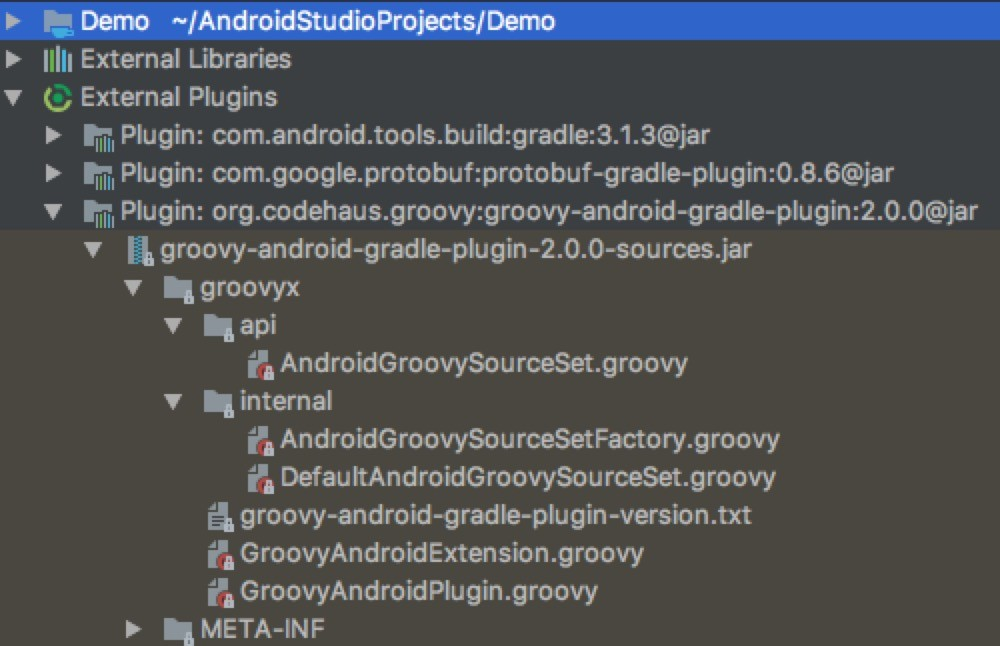Click the AndroidGroovySourceSetFactory.groovy file icon
This screenshot has height=646, width=1000.
click(260, 440)
